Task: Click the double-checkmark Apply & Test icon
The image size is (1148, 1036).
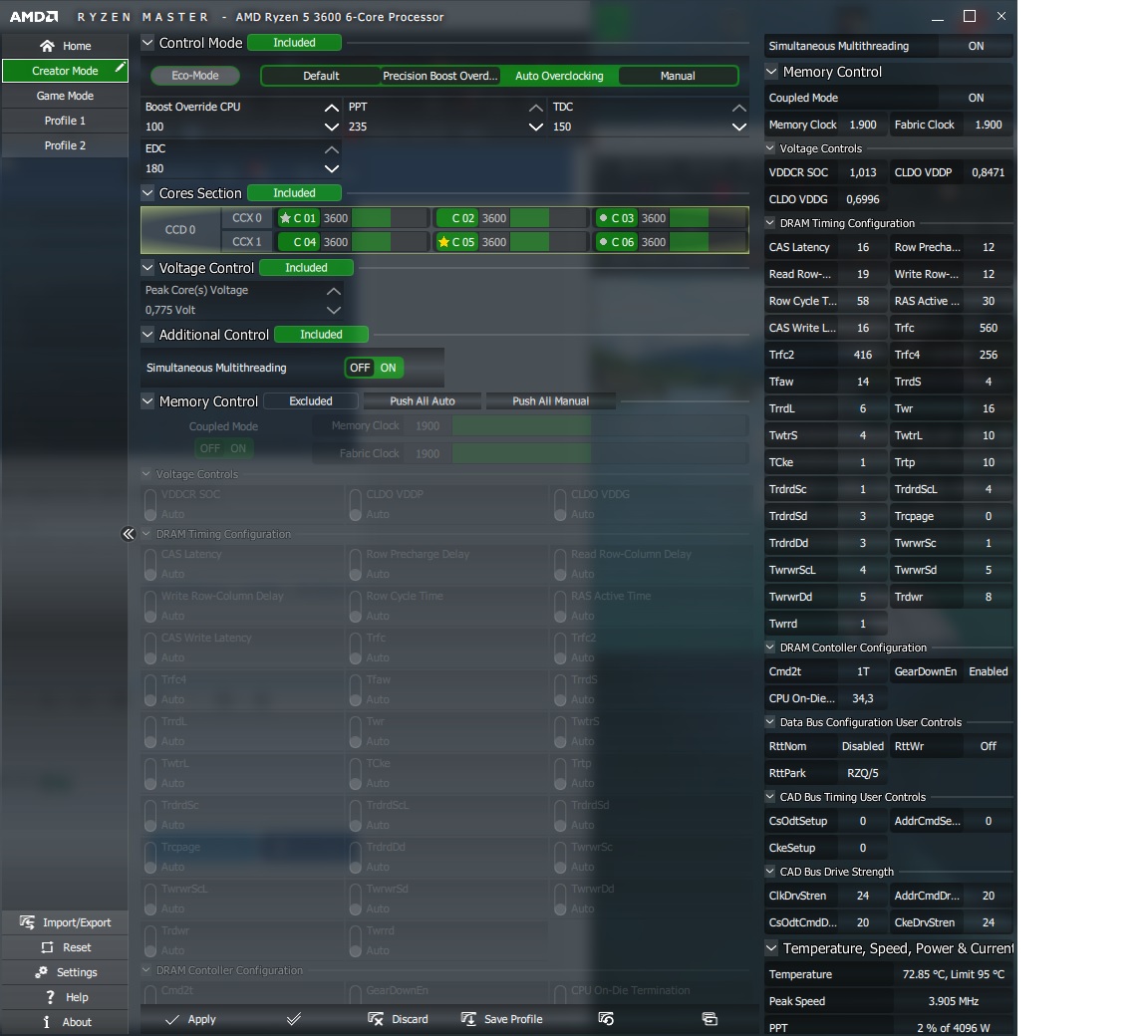Action: [294, 1018]
